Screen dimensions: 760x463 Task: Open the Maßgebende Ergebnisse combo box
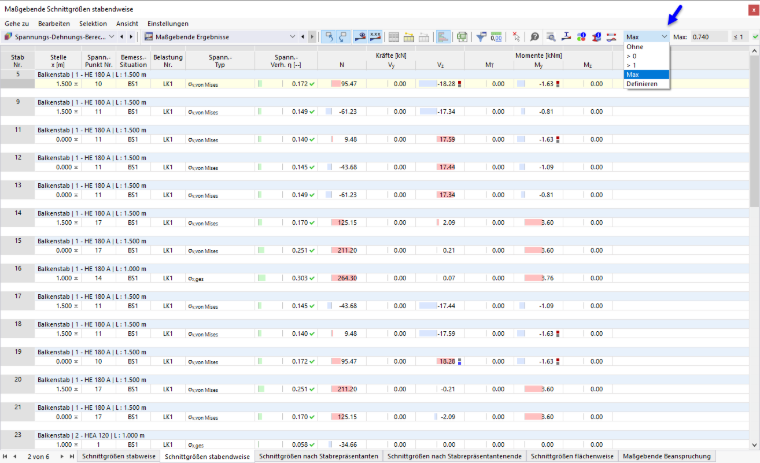coord(220,37)
